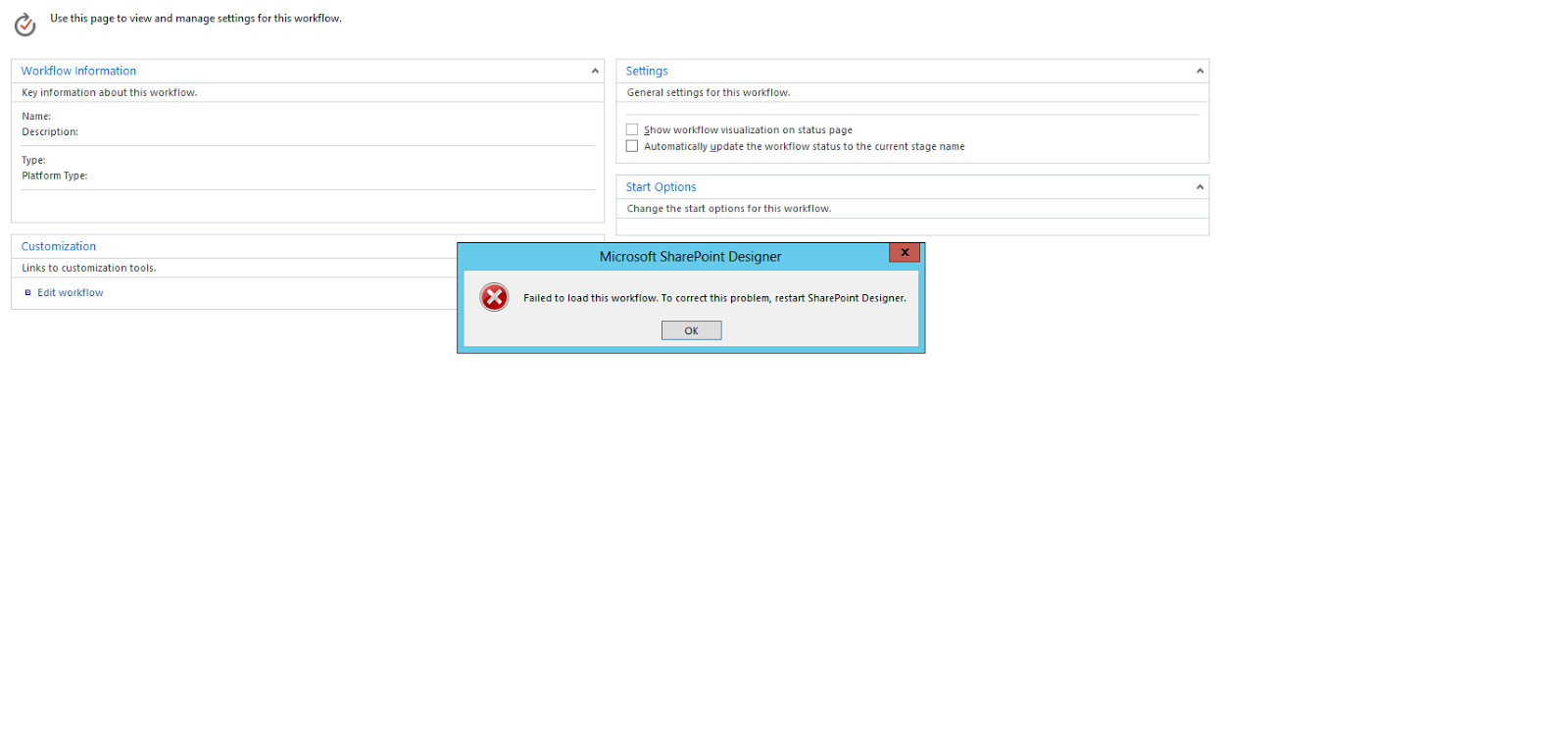Screen dimensions: 1568x753
Task: Click the red error icon in dialog
Action: [494, 297]
